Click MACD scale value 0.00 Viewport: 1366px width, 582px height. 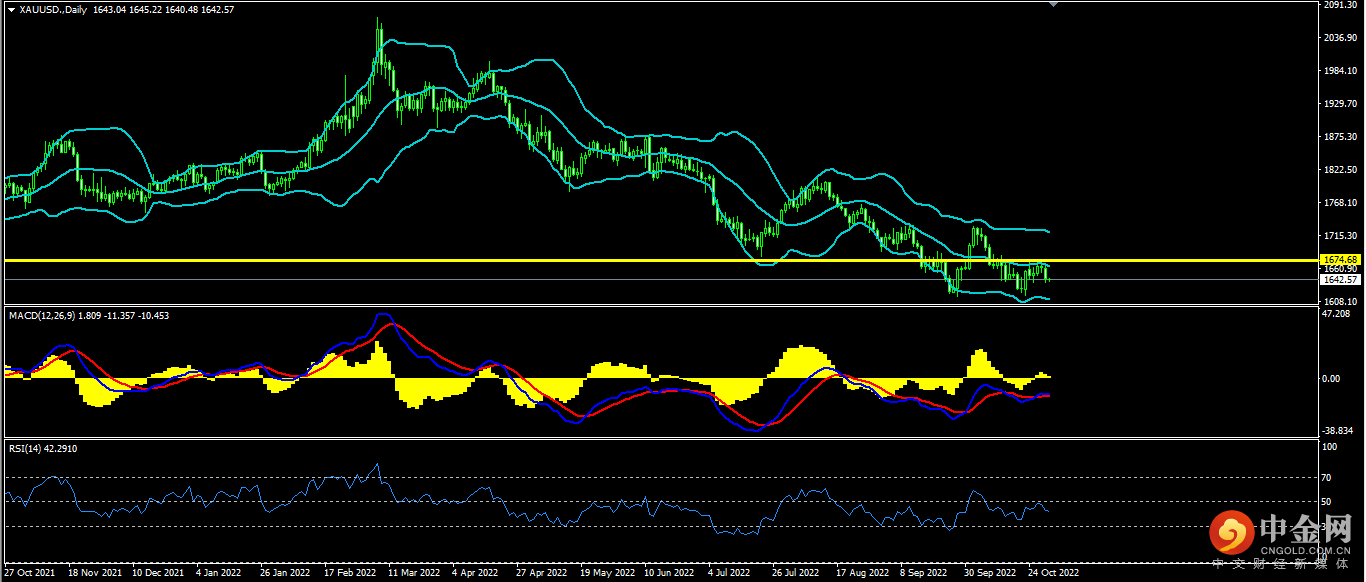[x=1331, y=379]
